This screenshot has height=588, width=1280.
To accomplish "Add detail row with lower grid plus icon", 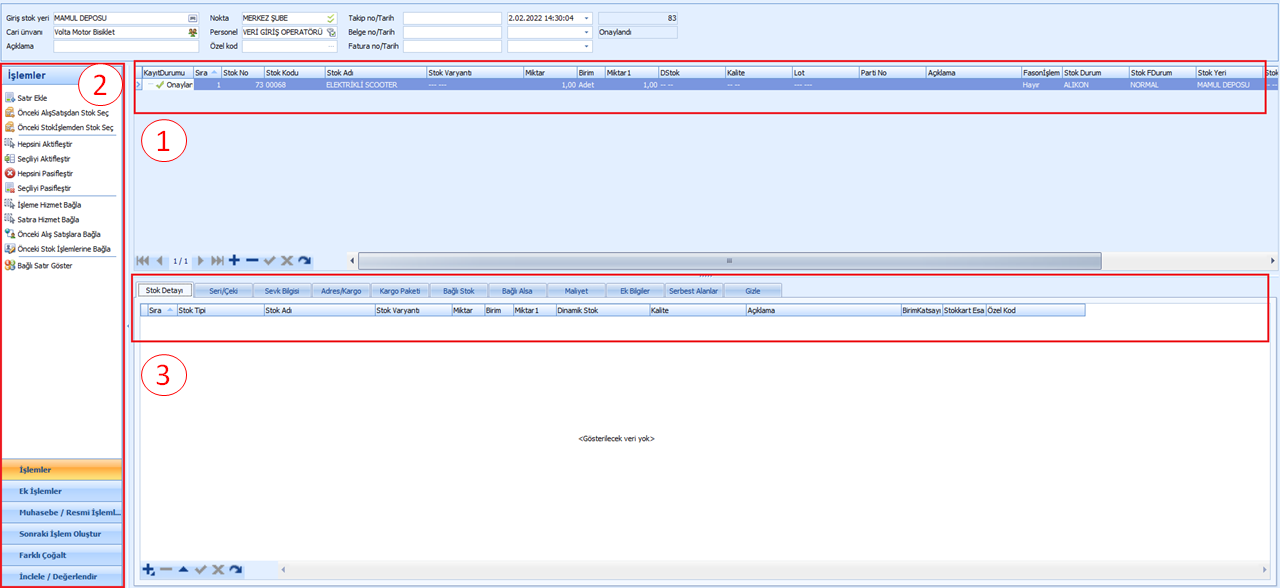I will pyautogui.click(x=149, y=569).
